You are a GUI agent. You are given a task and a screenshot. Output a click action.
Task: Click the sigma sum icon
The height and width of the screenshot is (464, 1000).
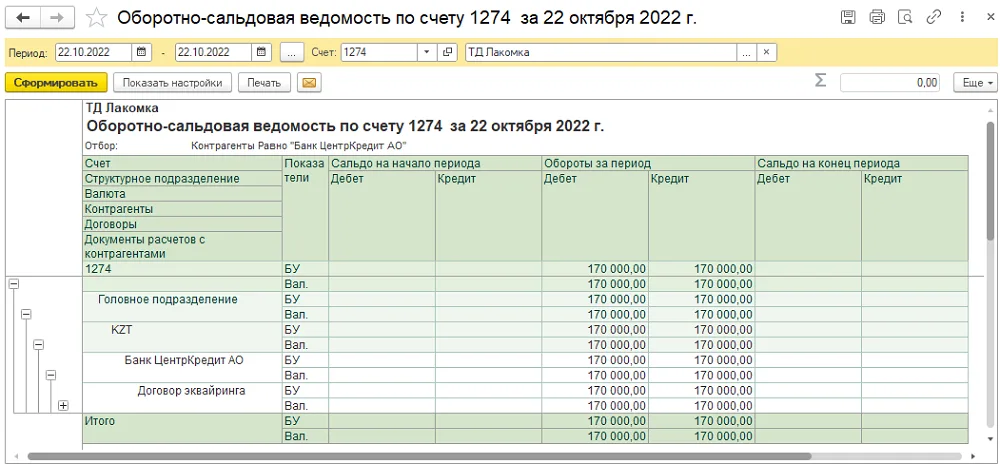click(x=821, y=81)
